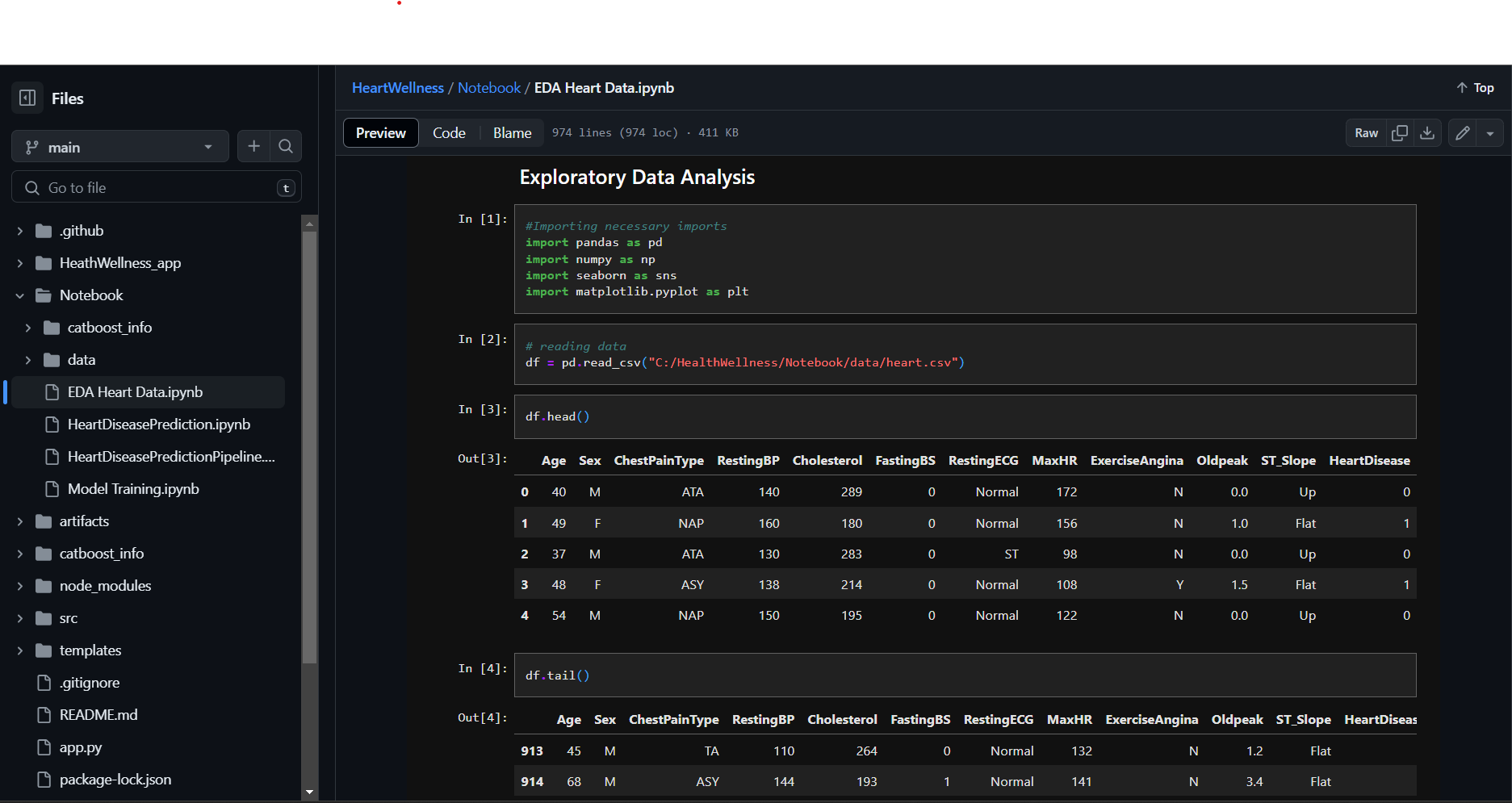Image resolution: width=1512 pixels, height=803 pixels.
Task: Open the README.md file
Action: pos(98,715)
